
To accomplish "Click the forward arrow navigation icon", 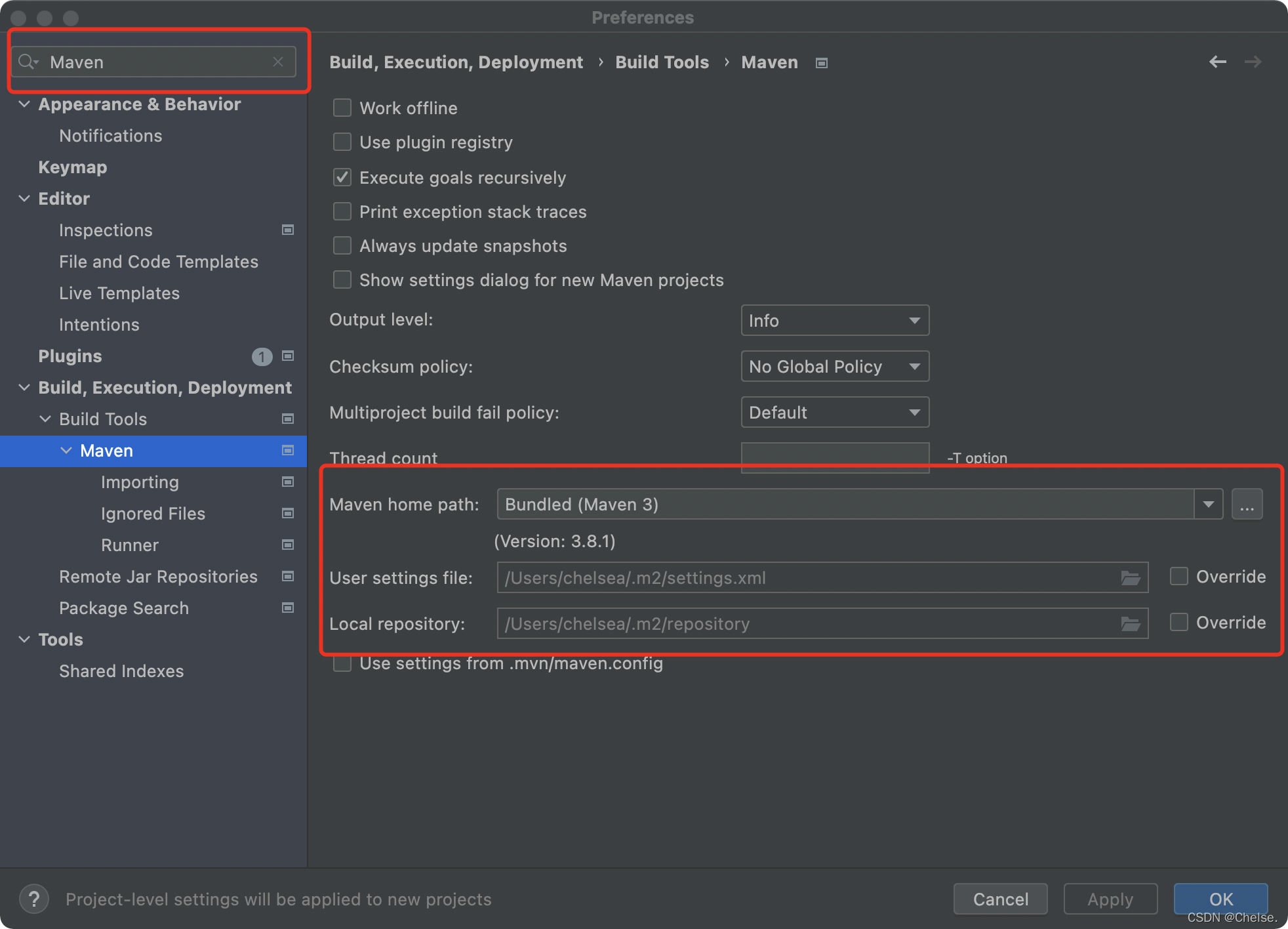I will 1253,62.
